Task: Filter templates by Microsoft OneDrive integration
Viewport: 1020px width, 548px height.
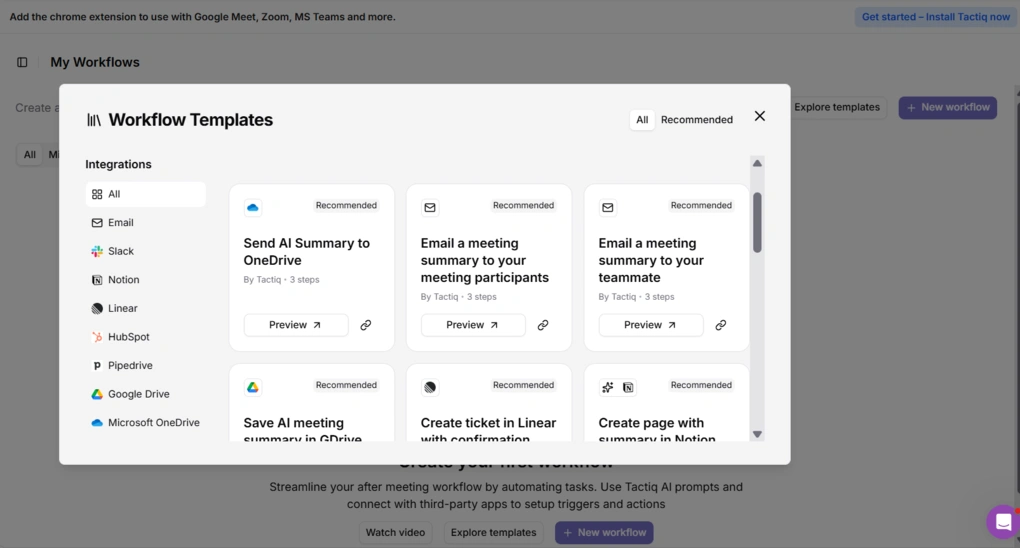Action: [x=146, y=423]
